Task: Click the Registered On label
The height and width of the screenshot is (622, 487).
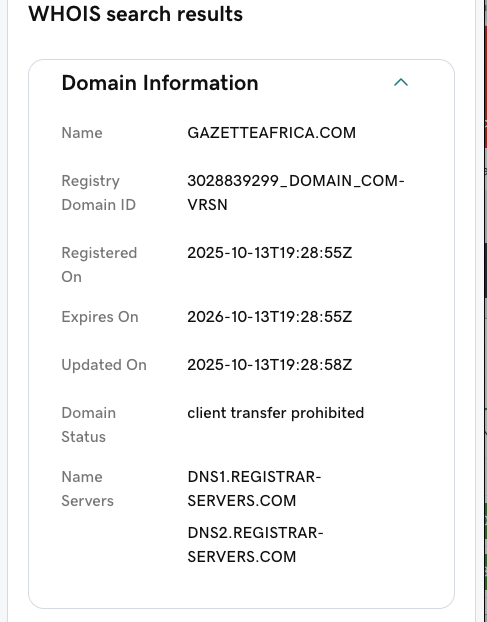Action: click(x=99, y=265)
